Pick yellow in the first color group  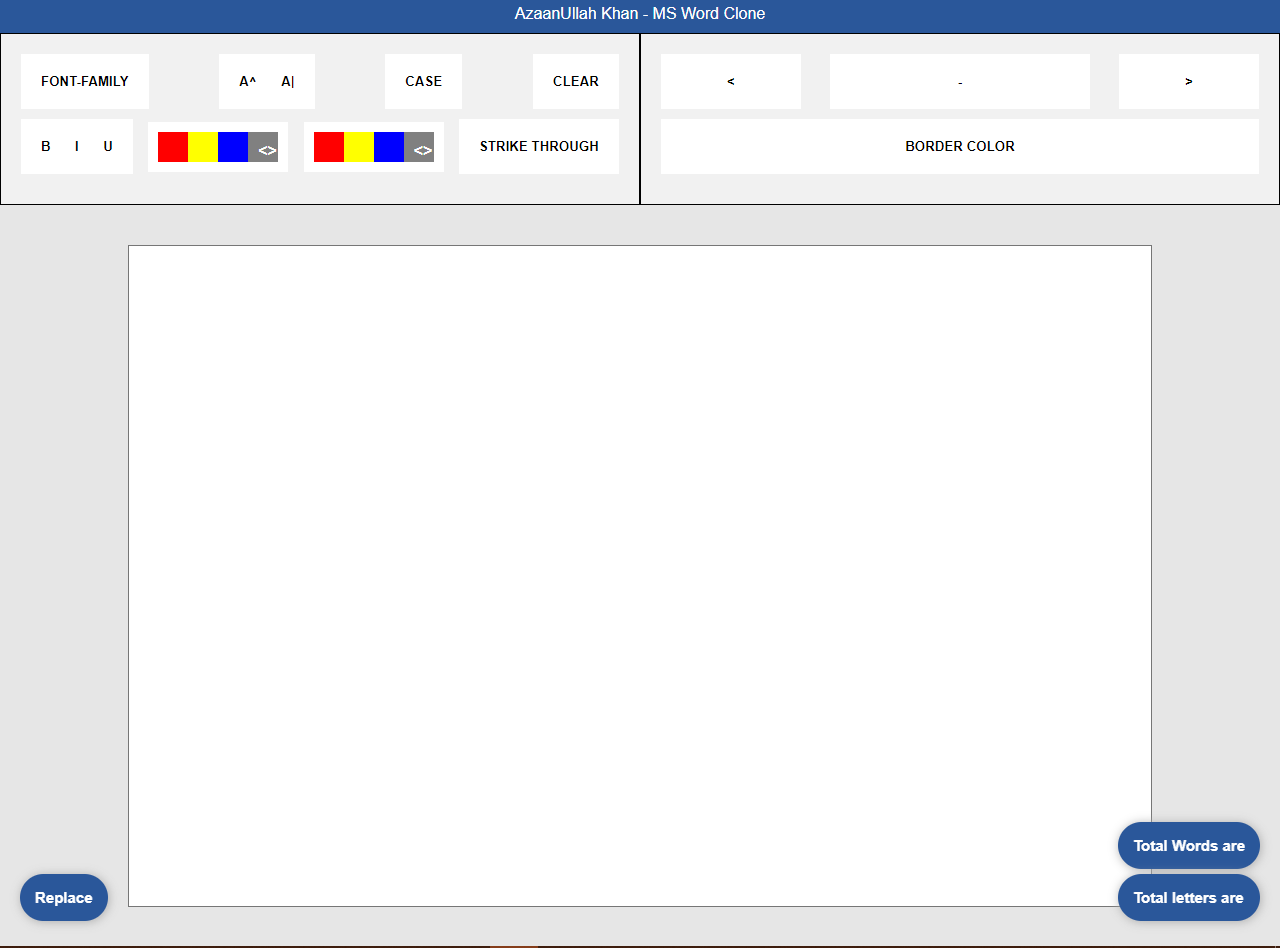coord(203,147)
